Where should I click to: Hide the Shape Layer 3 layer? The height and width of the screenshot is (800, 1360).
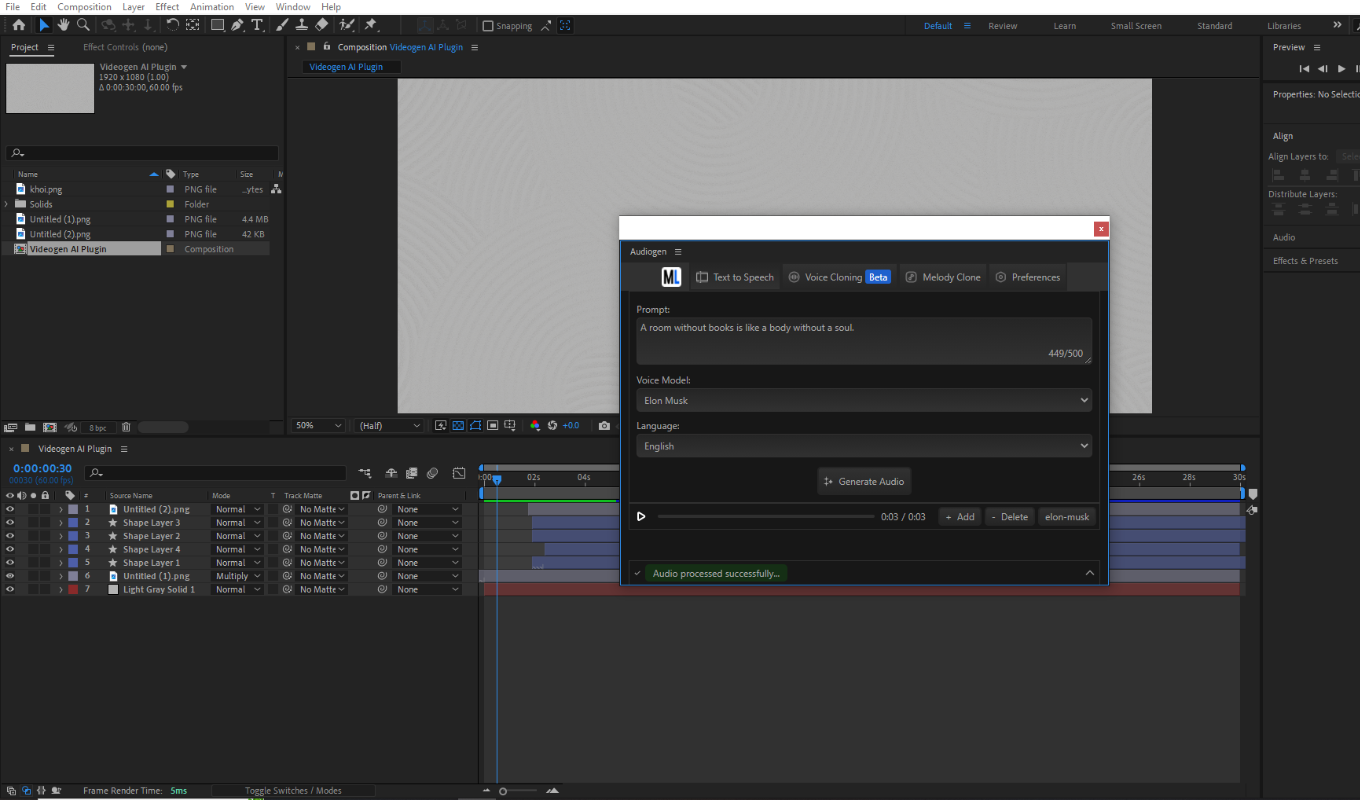(10, 523)
